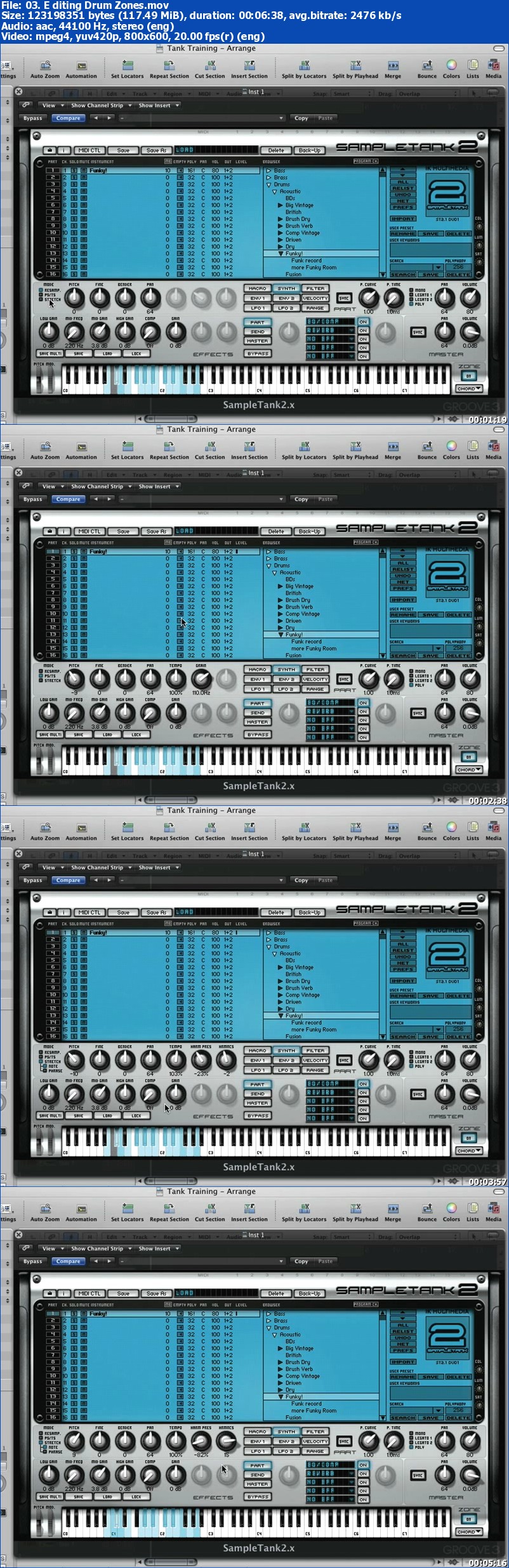Expand Big Vintage folder in 00:05:16 frame

[x=281, y=1349]
